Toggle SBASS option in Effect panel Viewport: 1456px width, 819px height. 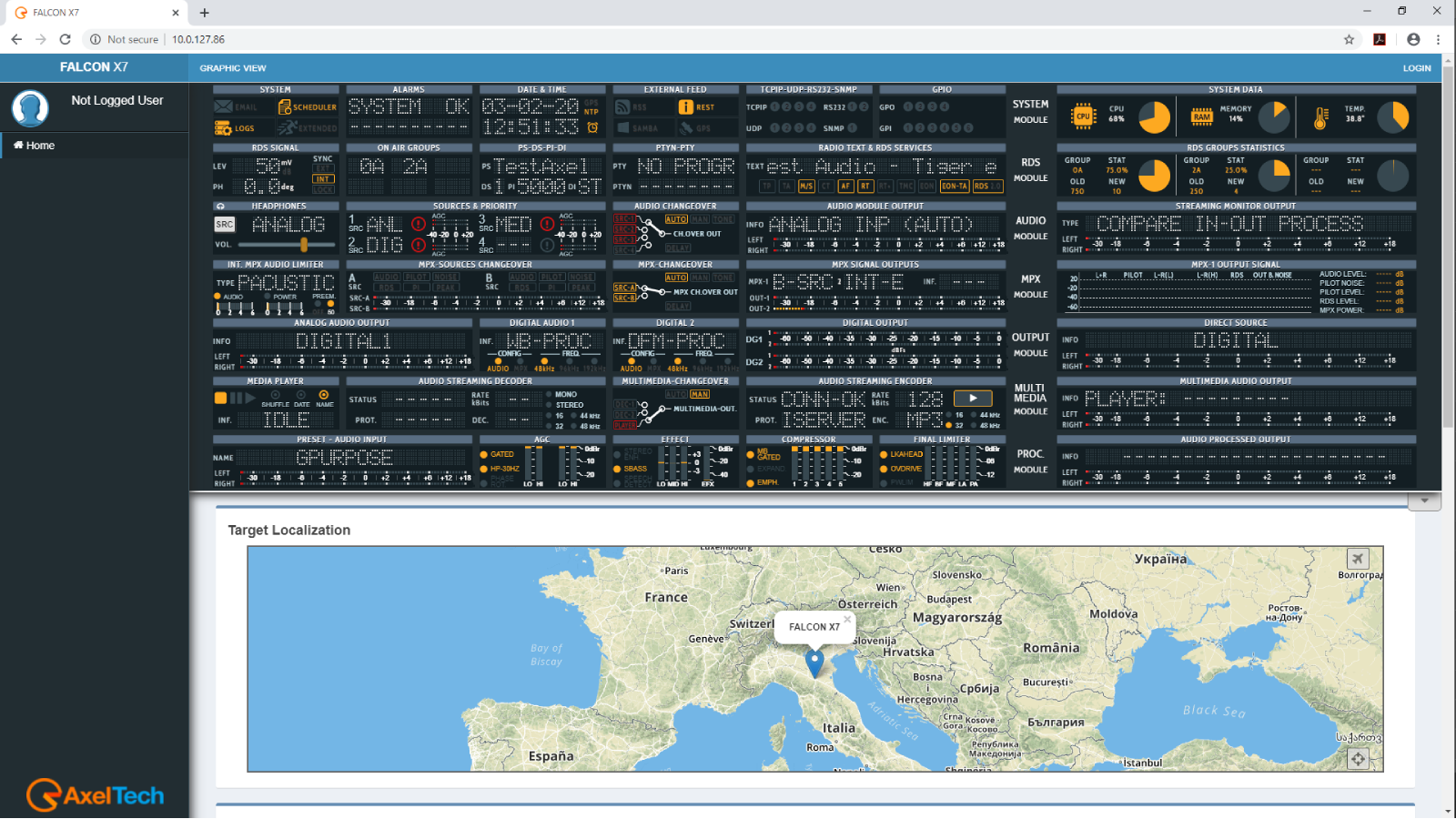(630, 469)
